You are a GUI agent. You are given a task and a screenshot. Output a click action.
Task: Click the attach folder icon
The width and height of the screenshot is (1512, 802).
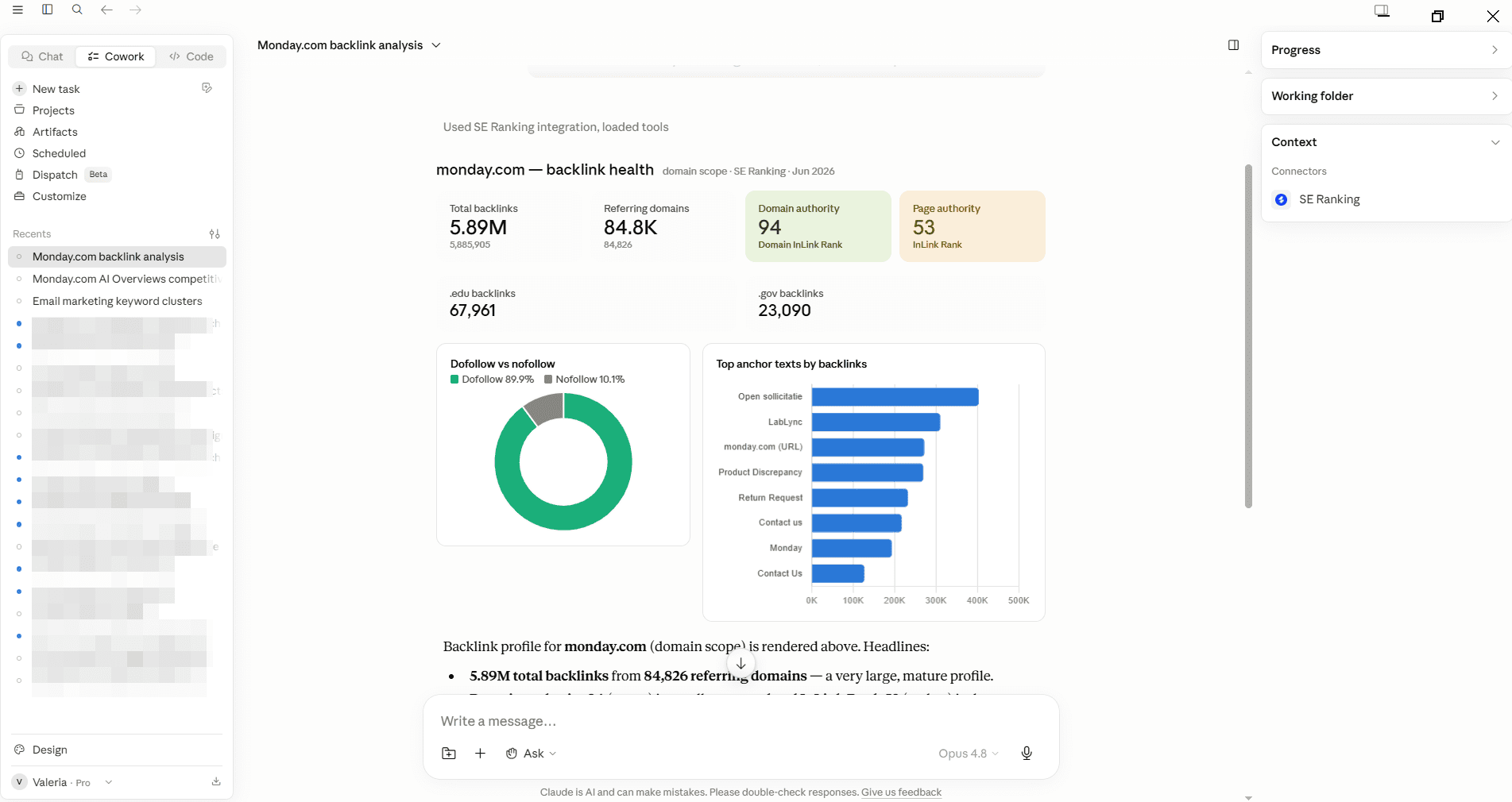click(449, 754)
